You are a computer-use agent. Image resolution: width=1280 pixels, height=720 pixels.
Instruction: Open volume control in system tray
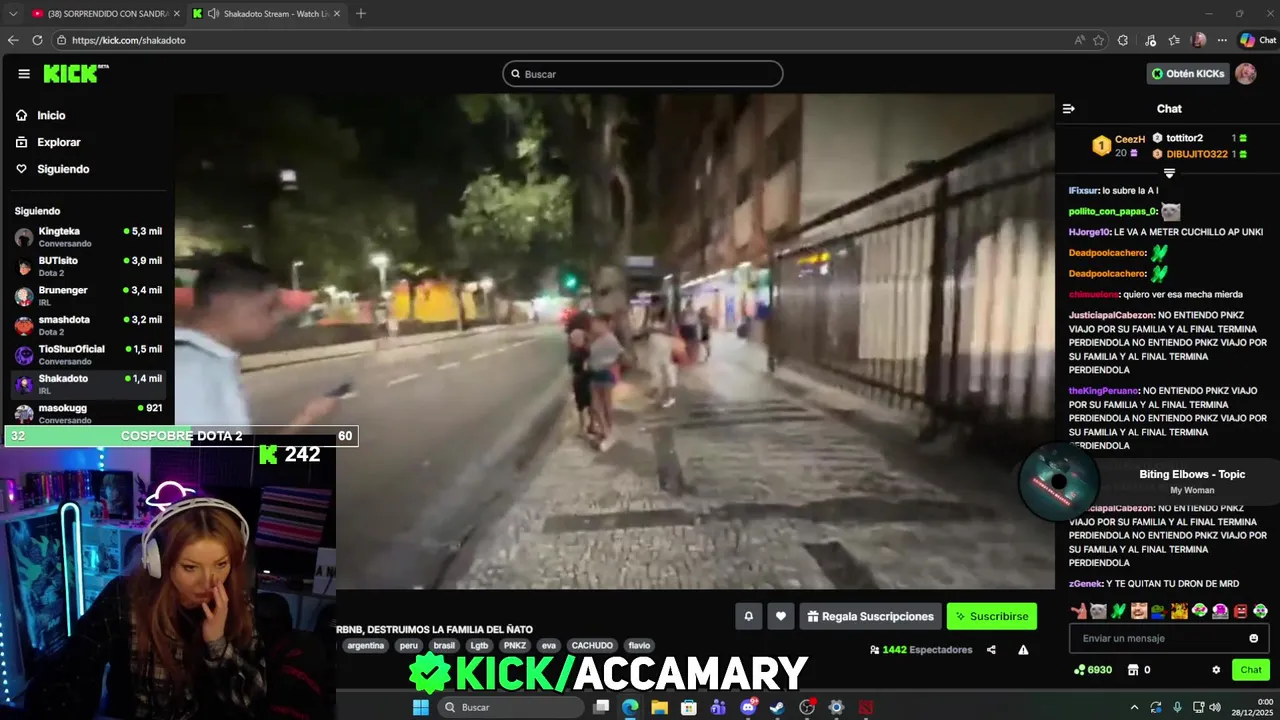pos(1215,707)
